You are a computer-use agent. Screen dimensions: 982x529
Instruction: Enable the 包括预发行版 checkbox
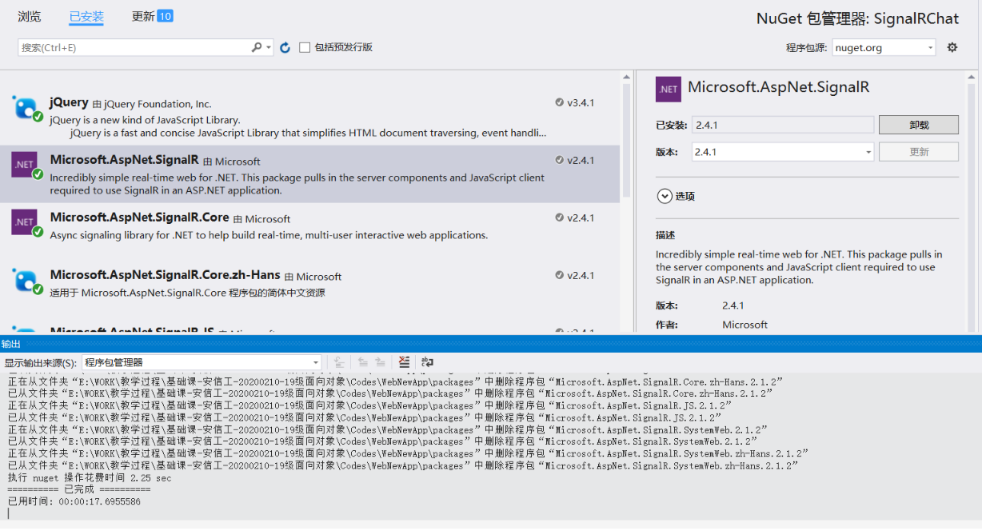(x=304, y=48)
